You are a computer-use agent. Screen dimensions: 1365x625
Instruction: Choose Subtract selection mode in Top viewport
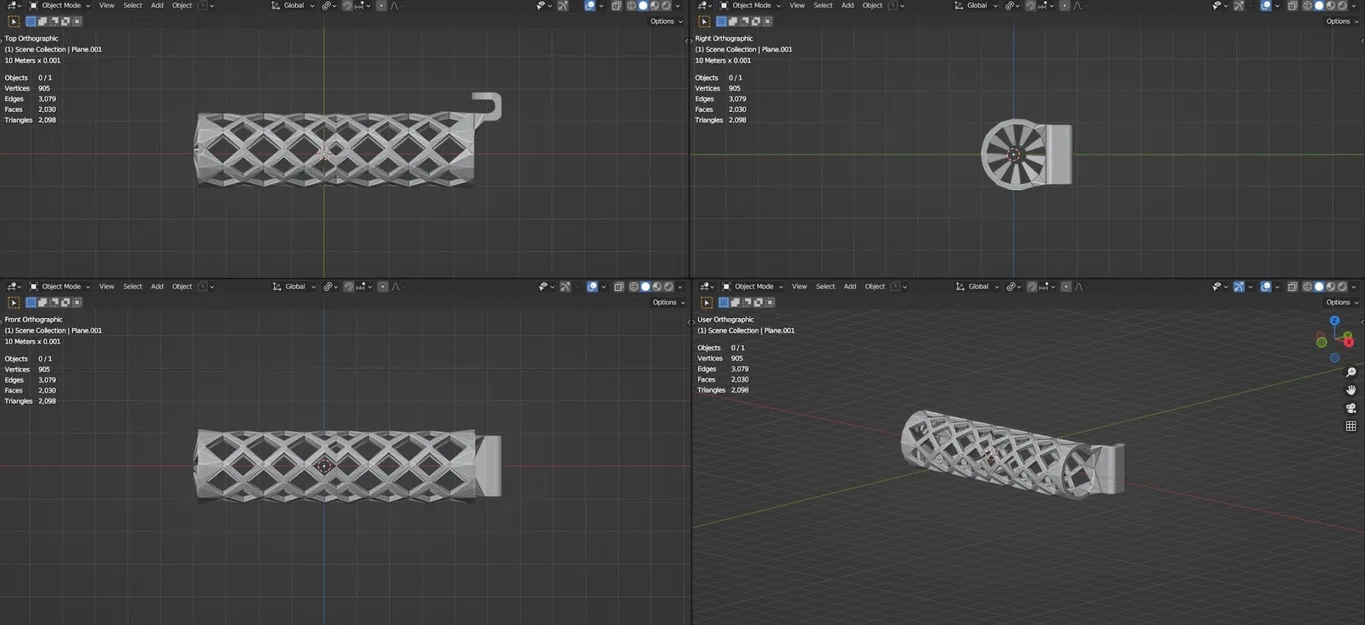[x=54, y=21]
